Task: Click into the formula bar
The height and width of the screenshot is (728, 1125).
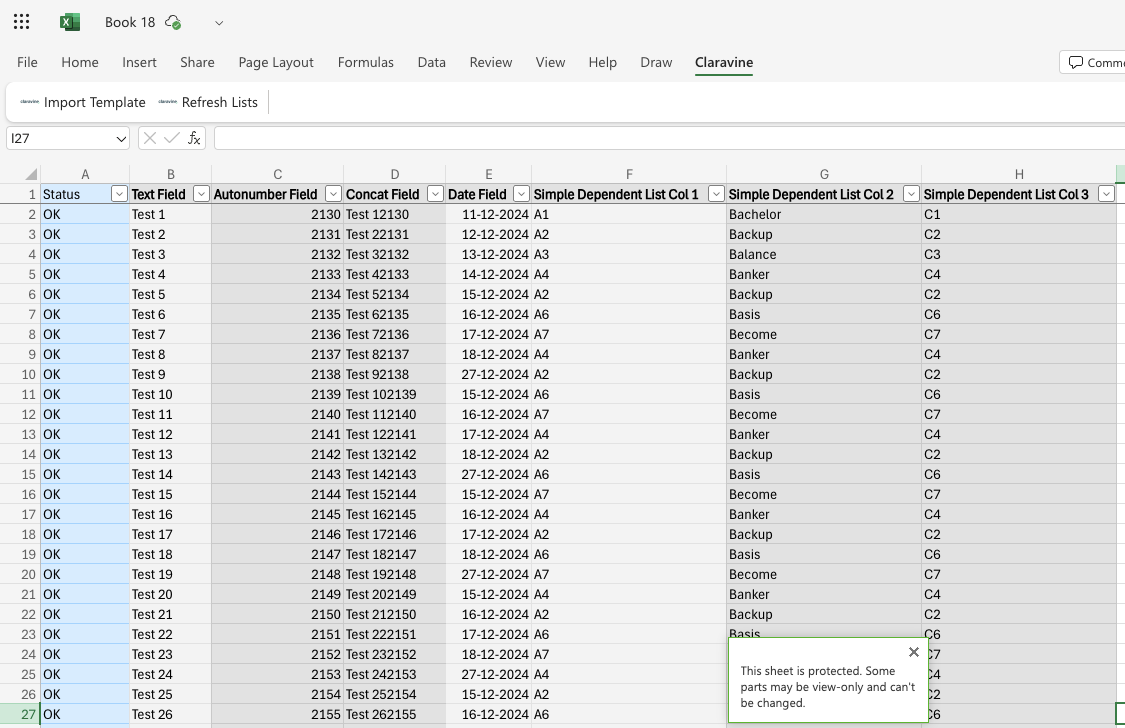Action: (x=669, y=138)
